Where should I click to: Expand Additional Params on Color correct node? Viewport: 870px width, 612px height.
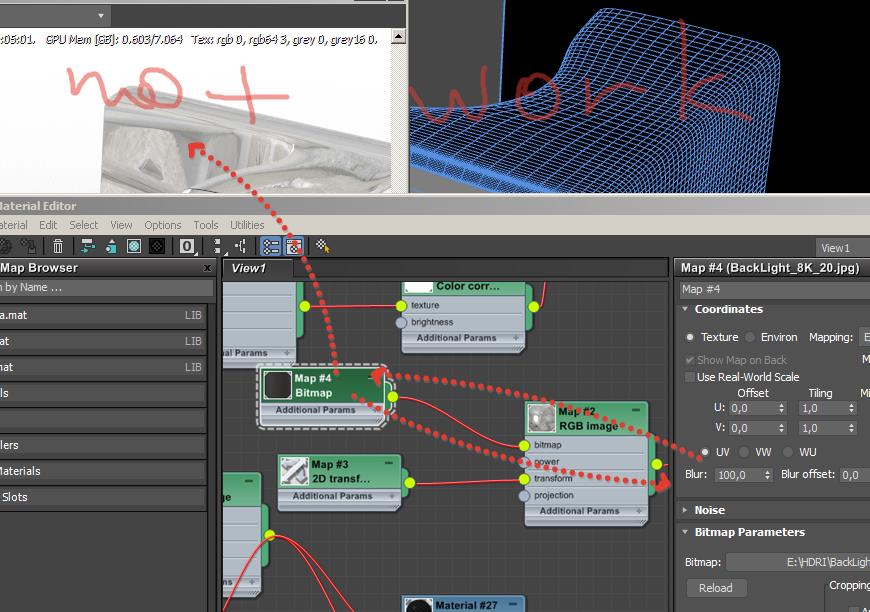pos(516,338)
